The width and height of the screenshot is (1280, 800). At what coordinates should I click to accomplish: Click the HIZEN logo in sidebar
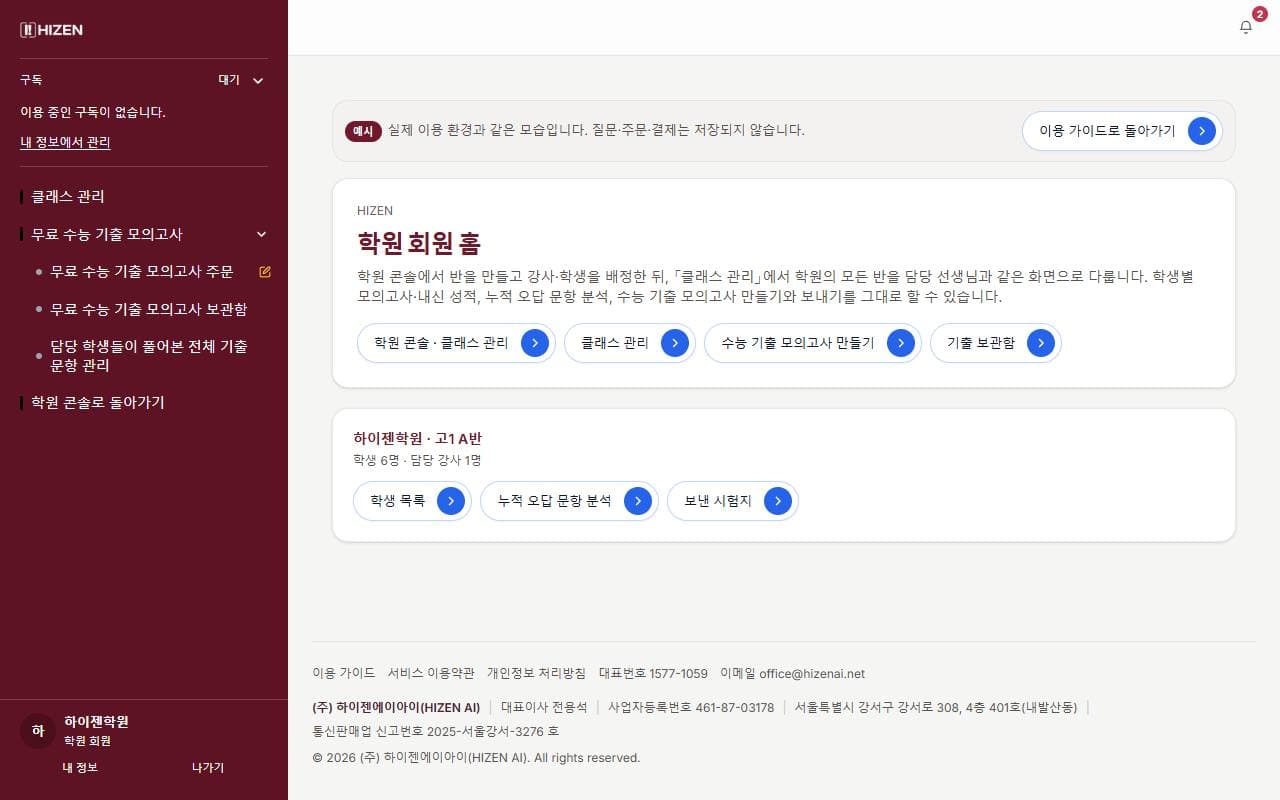point(52,30)
